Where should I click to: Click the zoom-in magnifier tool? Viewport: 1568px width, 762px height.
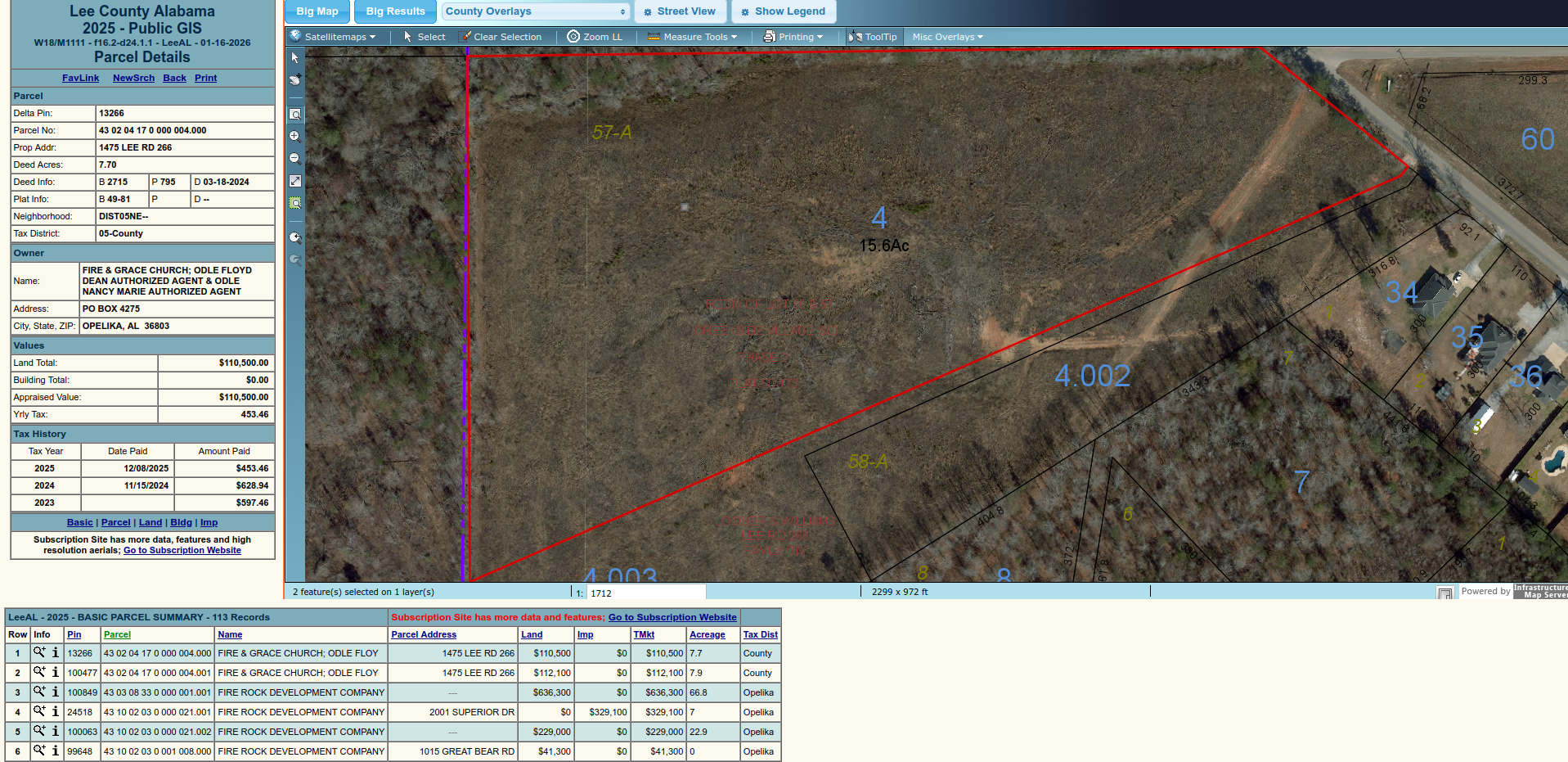(295, 137)
